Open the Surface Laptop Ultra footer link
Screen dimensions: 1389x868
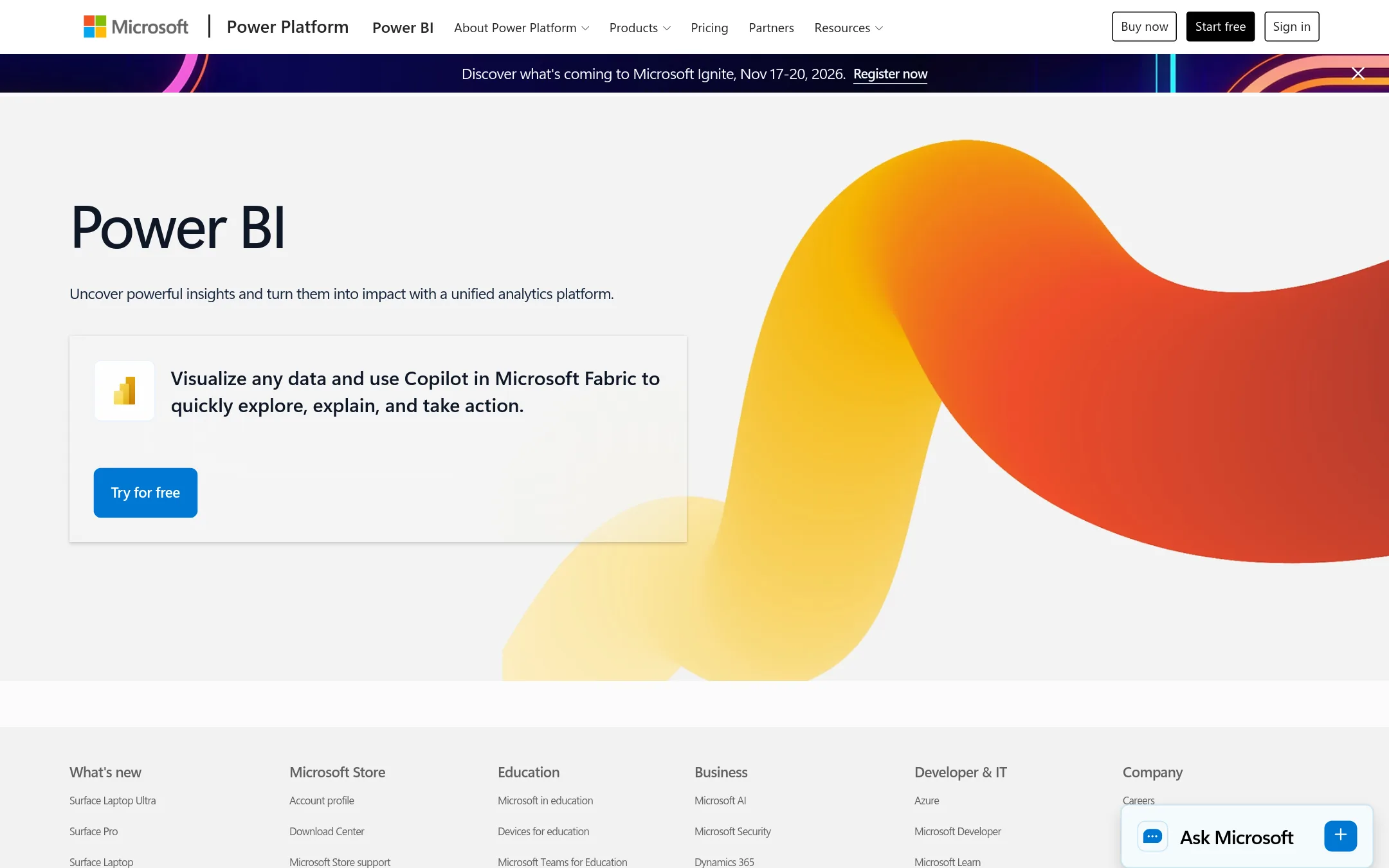point(113,800)
